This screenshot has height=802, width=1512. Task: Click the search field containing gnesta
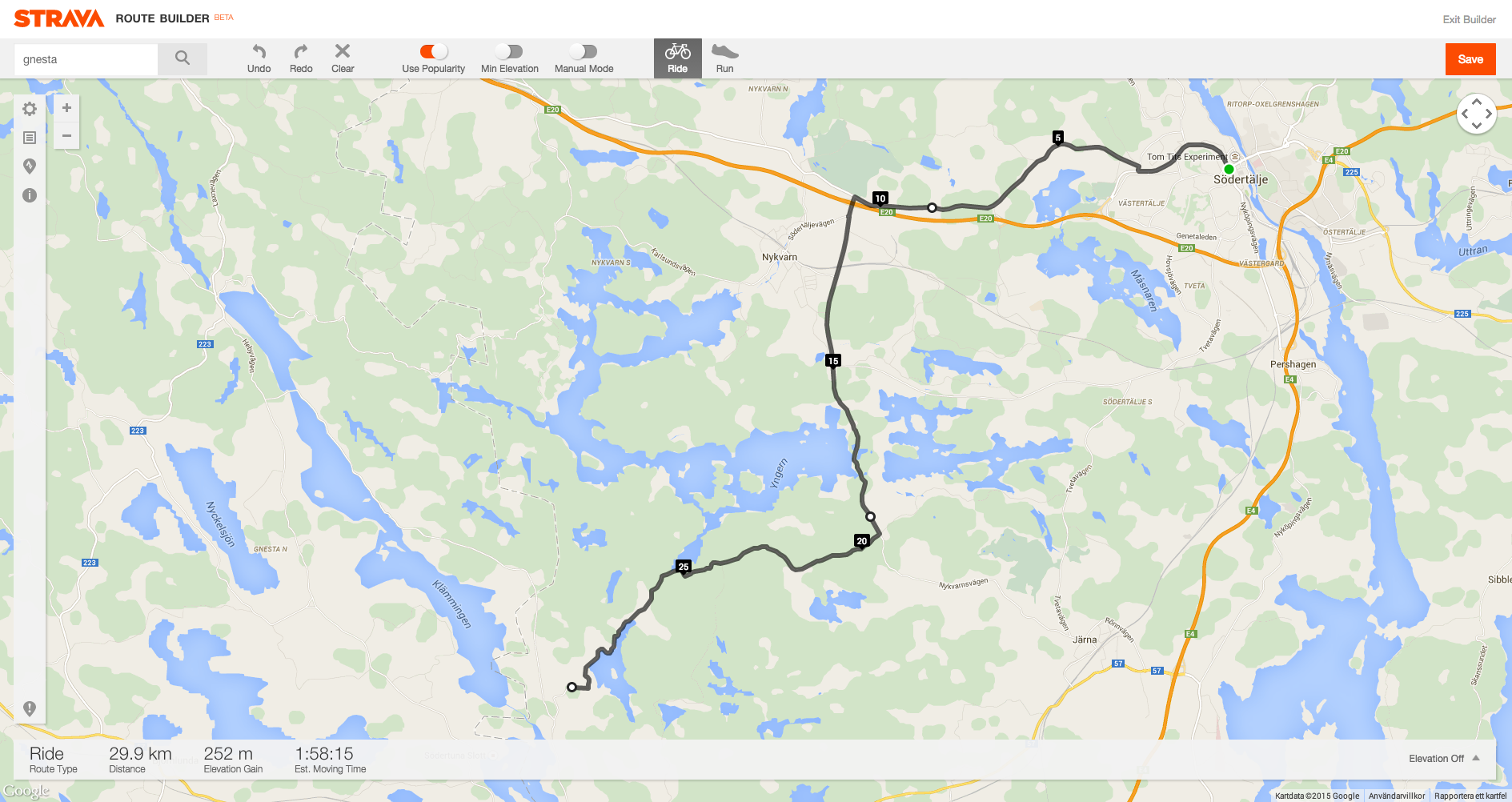point(86,59)
